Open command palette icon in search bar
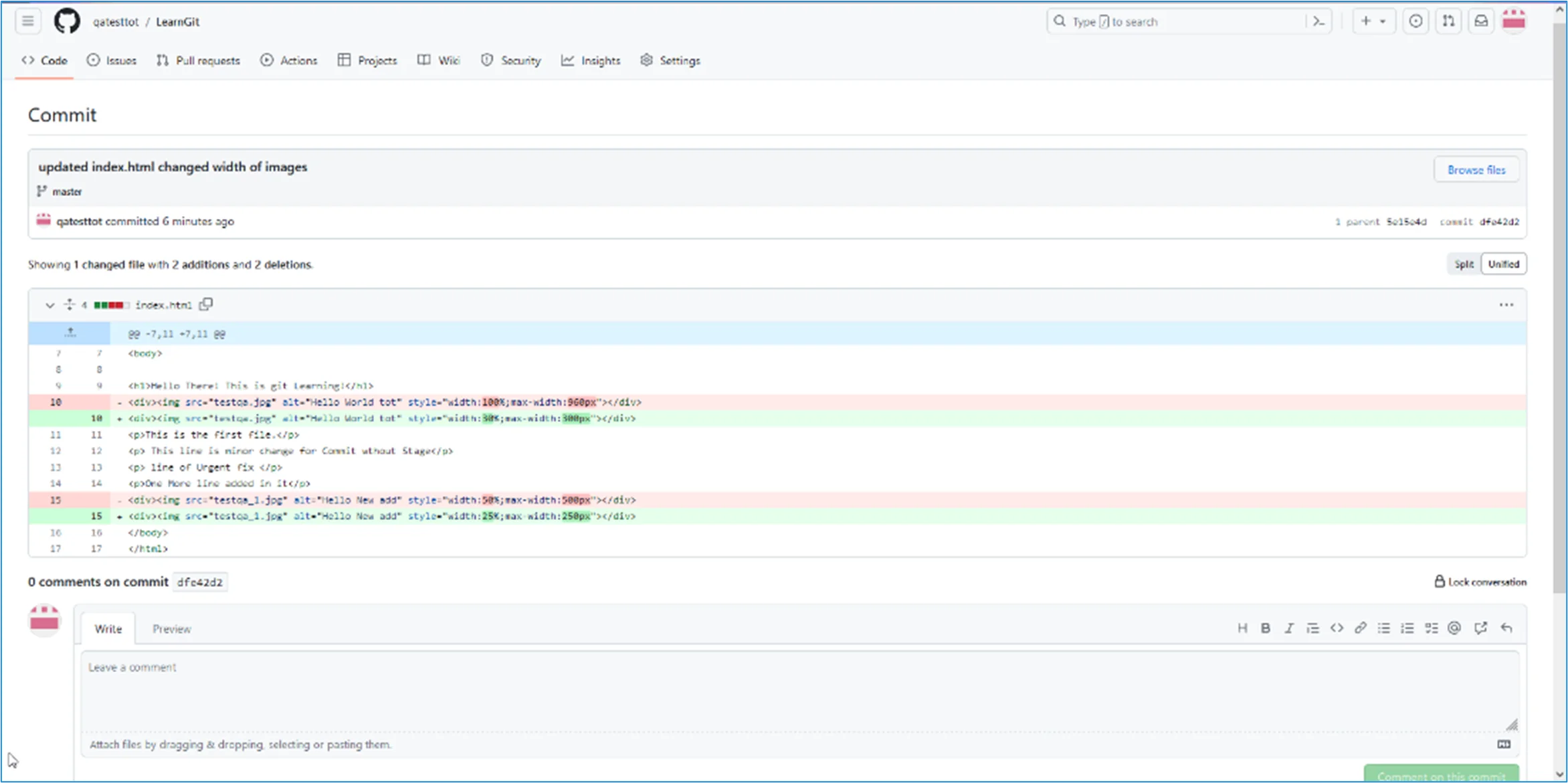 [1318, 21]
